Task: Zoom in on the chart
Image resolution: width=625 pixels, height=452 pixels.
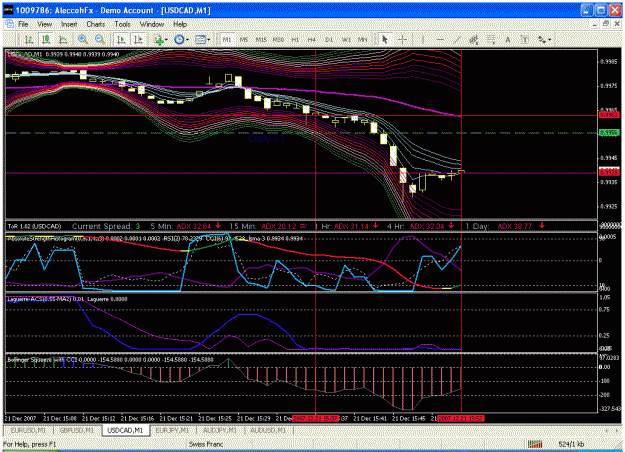Action: coord(83,39)
